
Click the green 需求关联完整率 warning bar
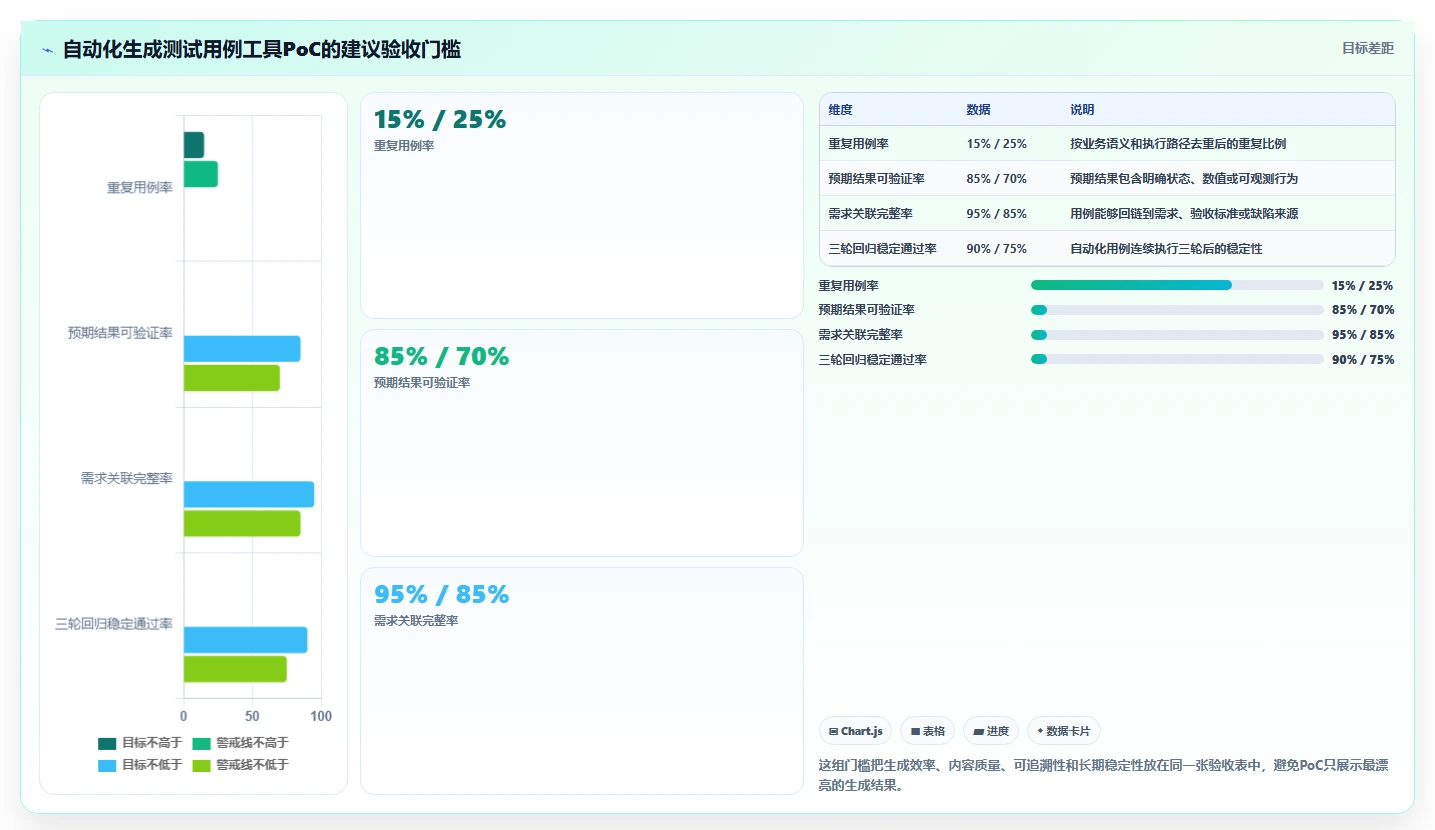pyautogui.click(x=242, y=524)
